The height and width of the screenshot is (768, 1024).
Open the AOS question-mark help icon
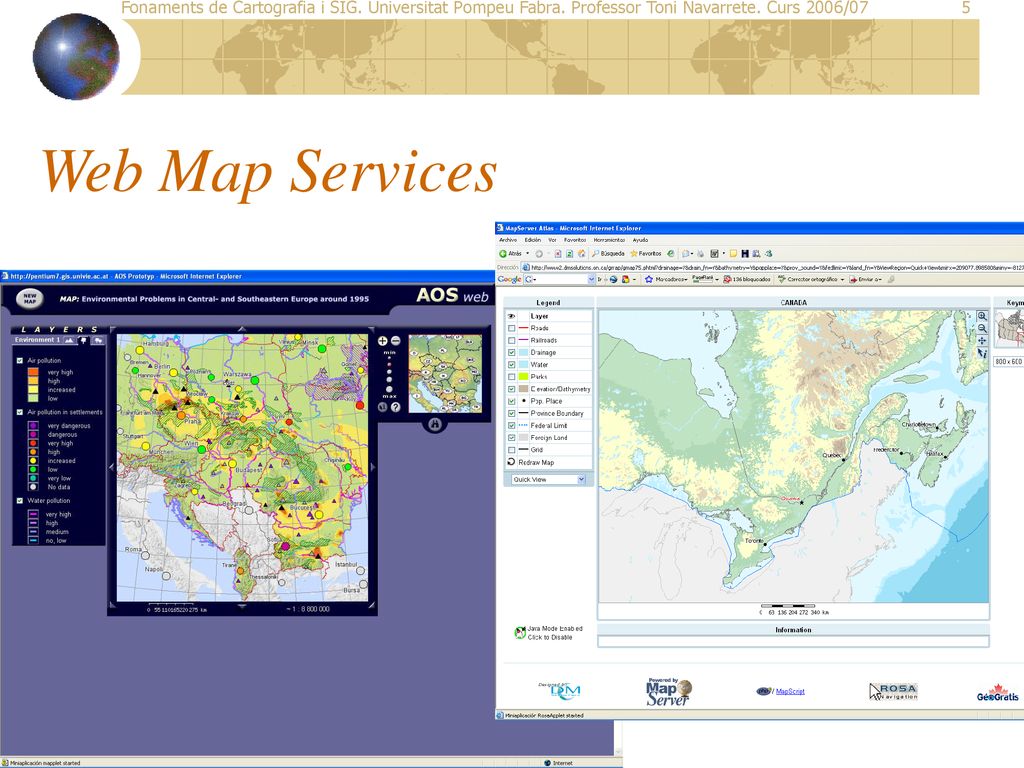[395, 407]
